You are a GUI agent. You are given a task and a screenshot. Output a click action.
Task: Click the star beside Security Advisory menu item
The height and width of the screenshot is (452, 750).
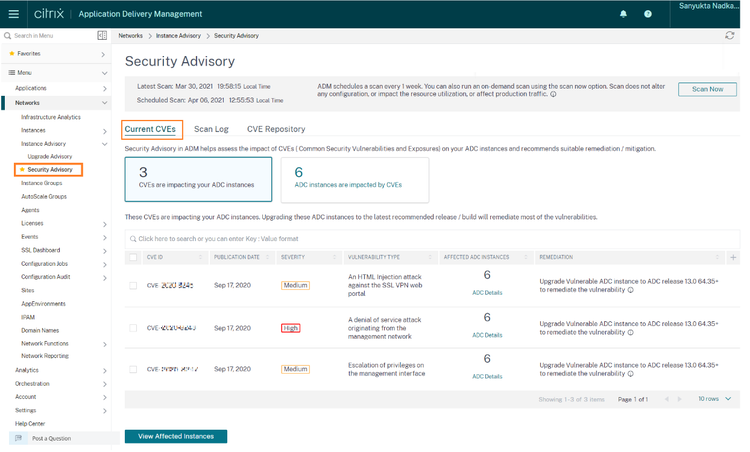[22, 169]
